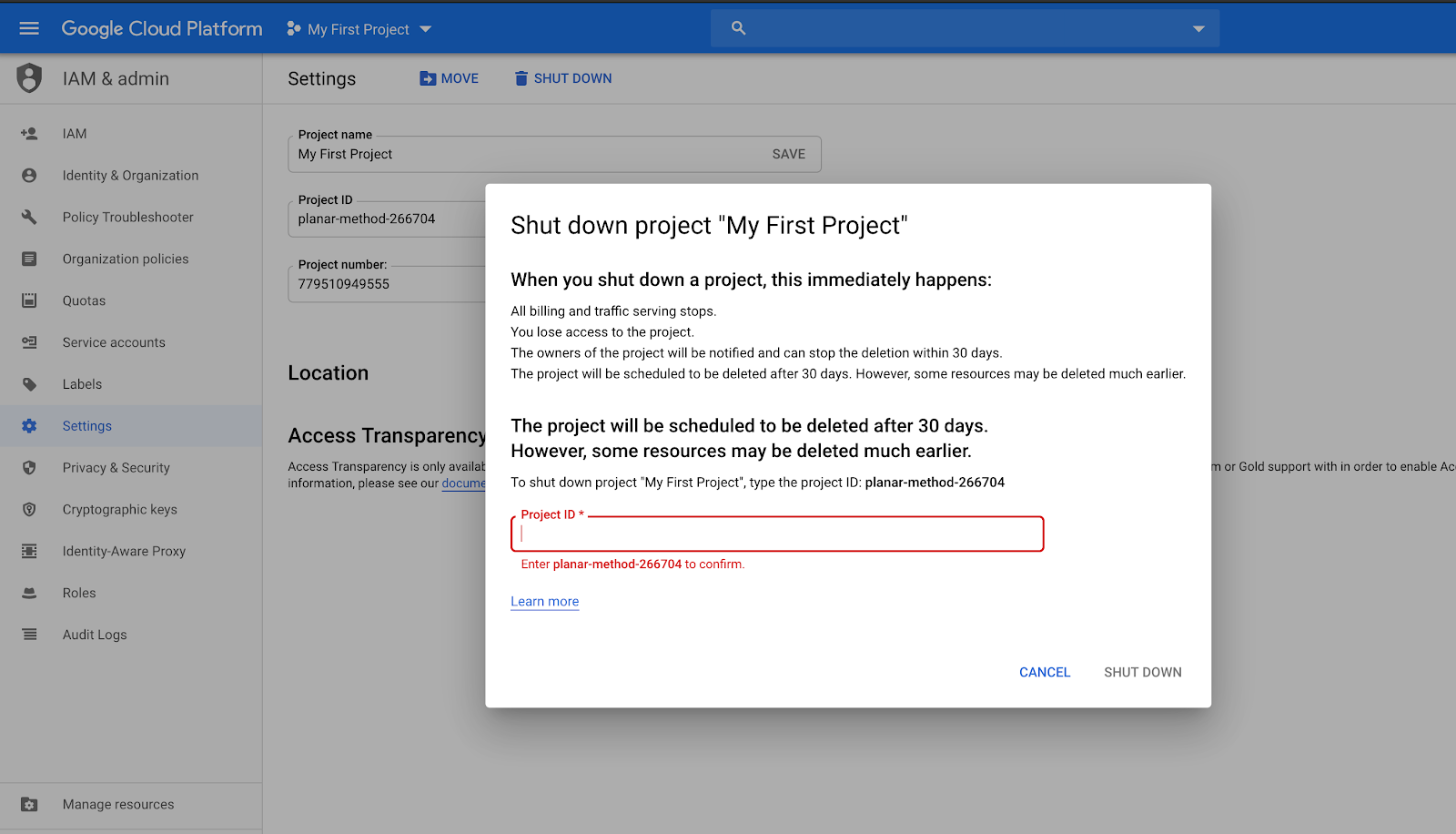Open the hamburger navigation menu

point(29,28)
